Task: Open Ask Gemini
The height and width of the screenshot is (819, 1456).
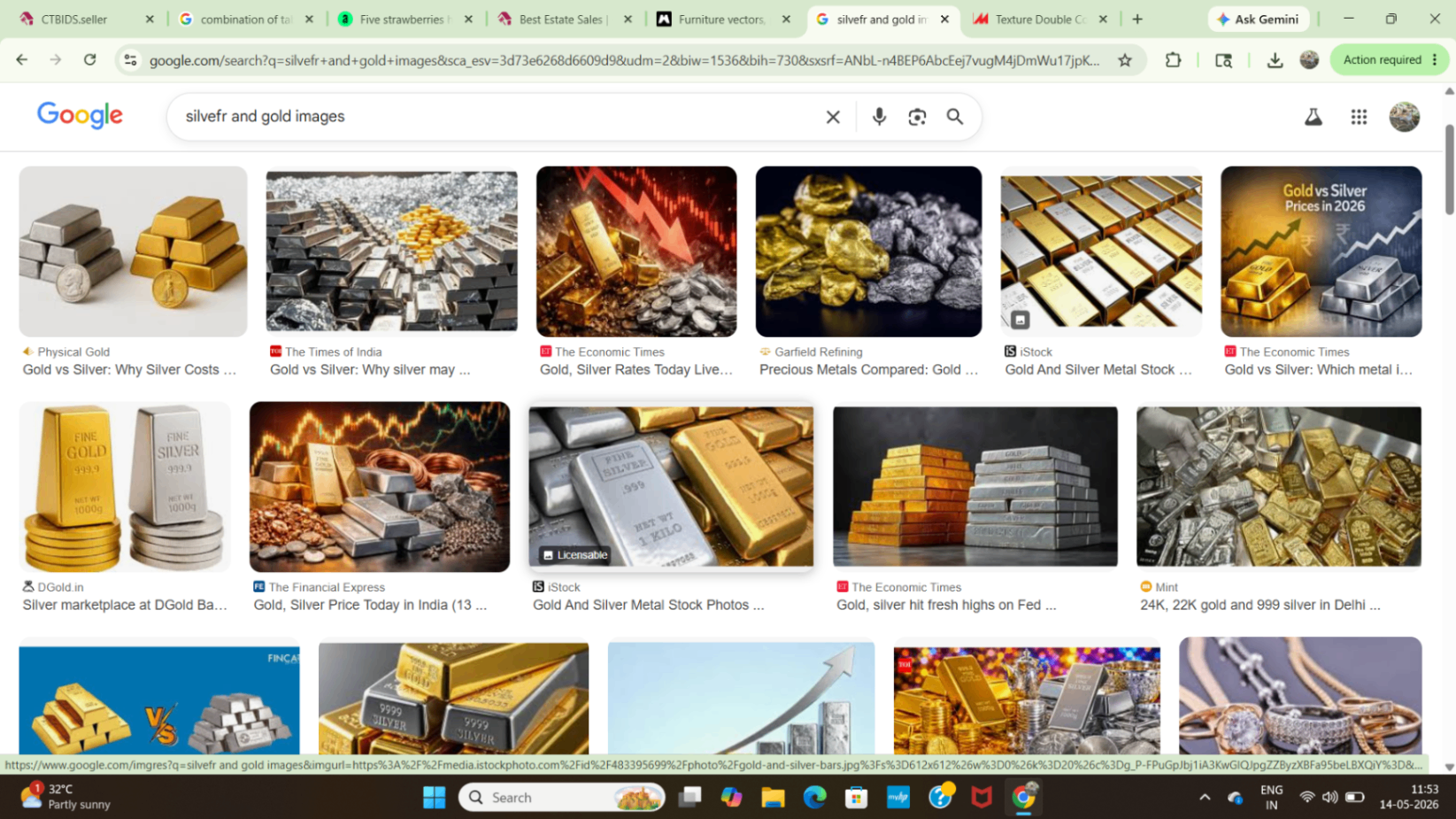Action: click(1259, 19)
